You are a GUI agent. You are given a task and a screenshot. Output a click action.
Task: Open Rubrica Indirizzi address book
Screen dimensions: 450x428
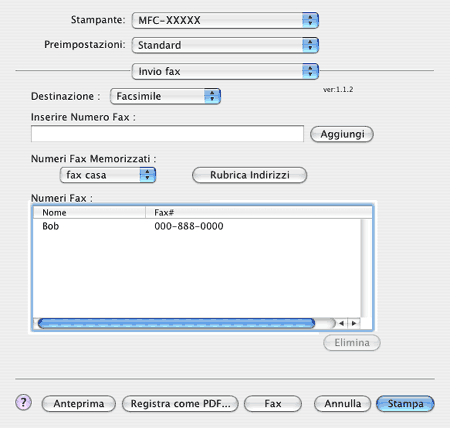click(249, 175)
